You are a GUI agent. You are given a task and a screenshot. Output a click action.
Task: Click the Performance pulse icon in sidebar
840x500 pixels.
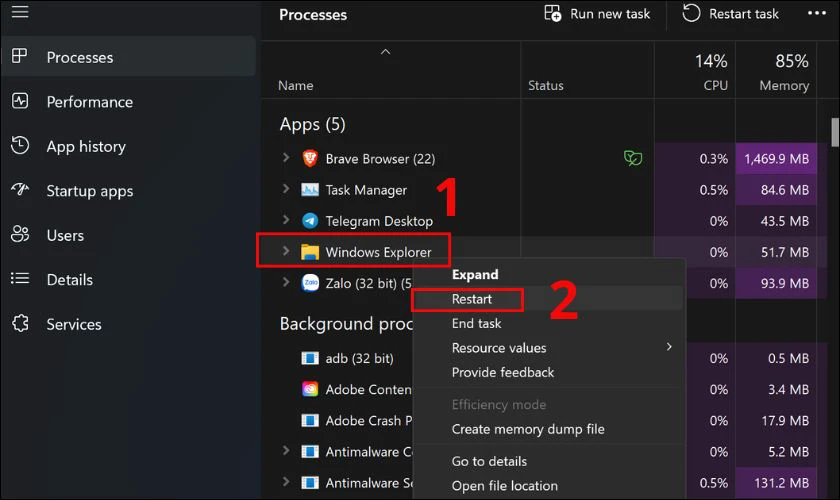point(20,101)
